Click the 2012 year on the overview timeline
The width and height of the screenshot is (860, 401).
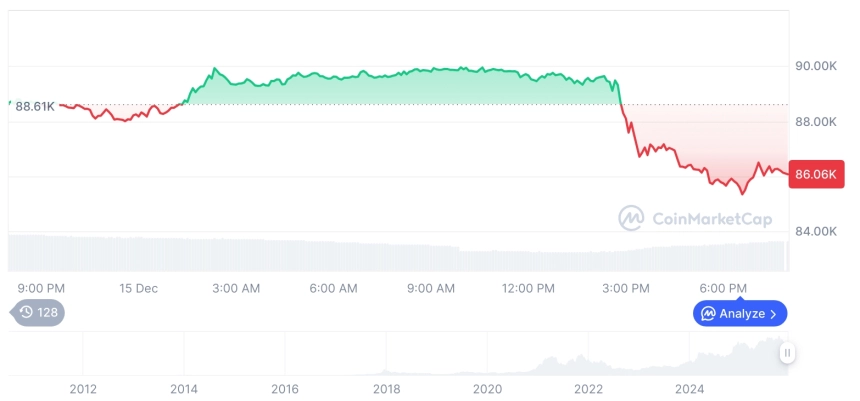[x=82, y=389]
